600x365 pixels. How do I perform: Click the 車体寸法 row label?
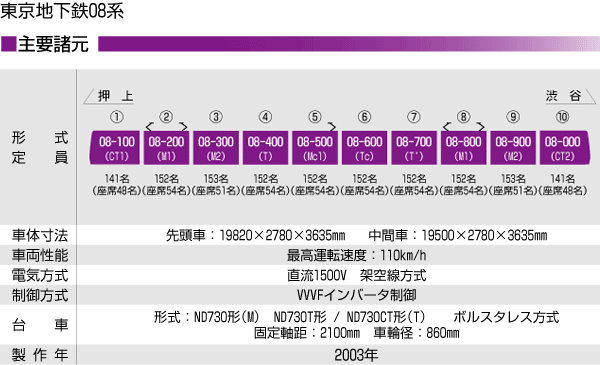pyautogui.click(x=40, y=235)
